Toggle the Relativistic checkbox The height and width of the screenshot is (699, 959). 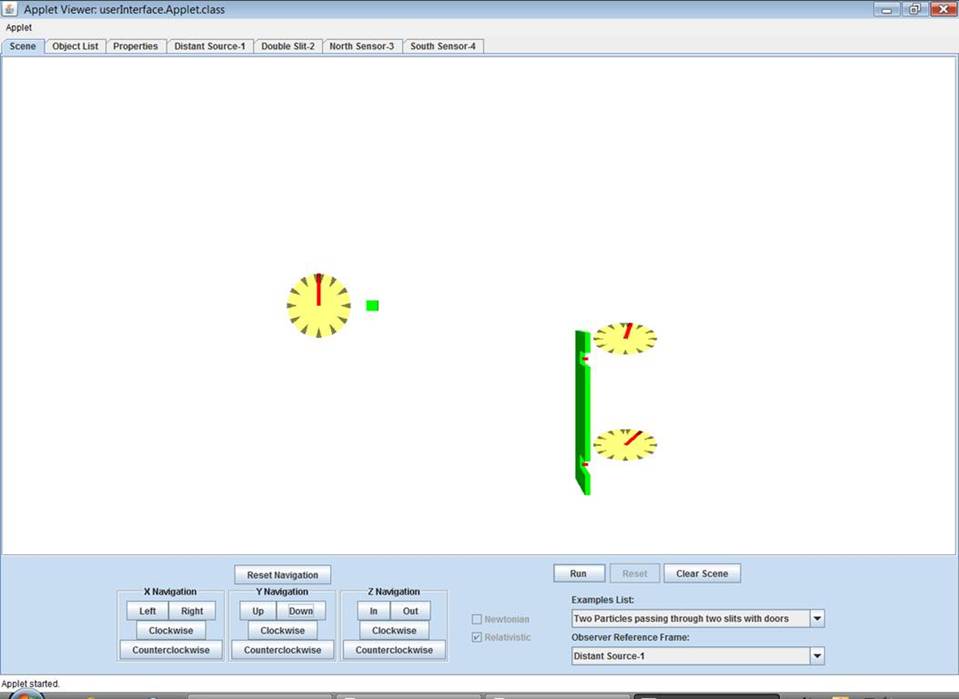477,637
